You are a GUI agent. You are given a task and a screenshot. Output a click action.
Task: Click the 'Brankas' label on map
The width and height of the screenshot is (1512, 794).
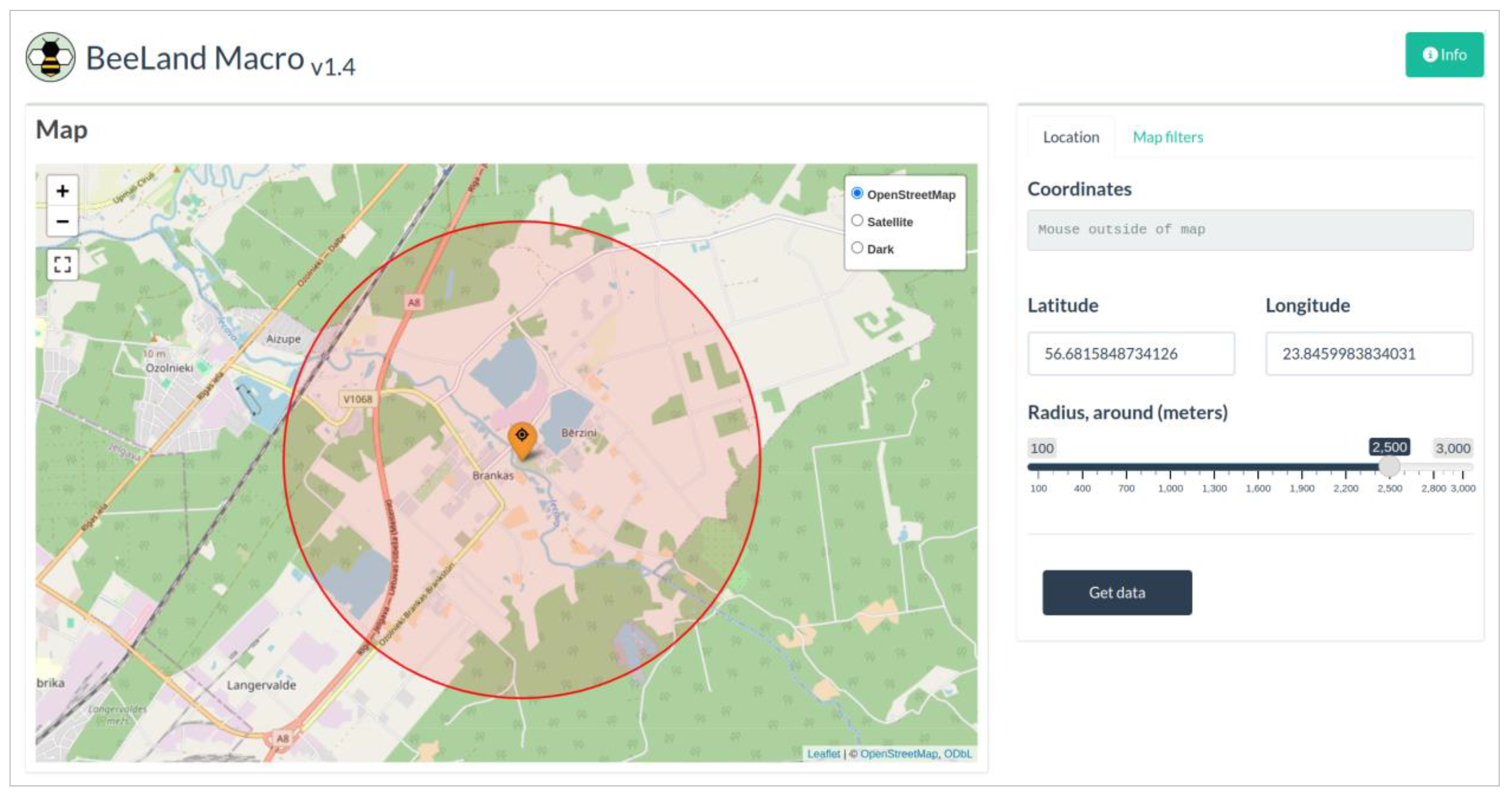click(x=493, y=475)
